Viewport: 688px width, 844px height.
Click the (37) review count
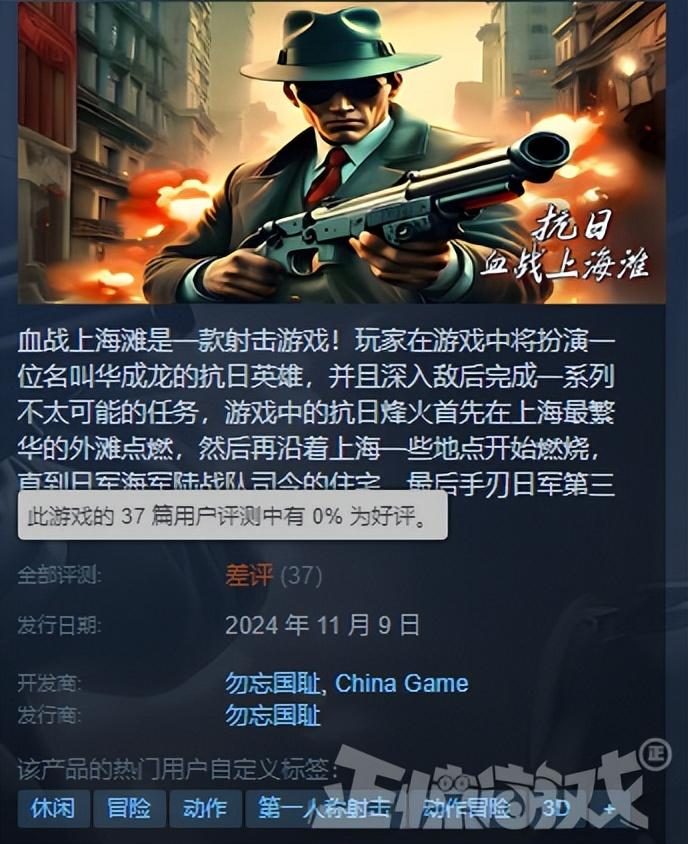tap(301, 576)
